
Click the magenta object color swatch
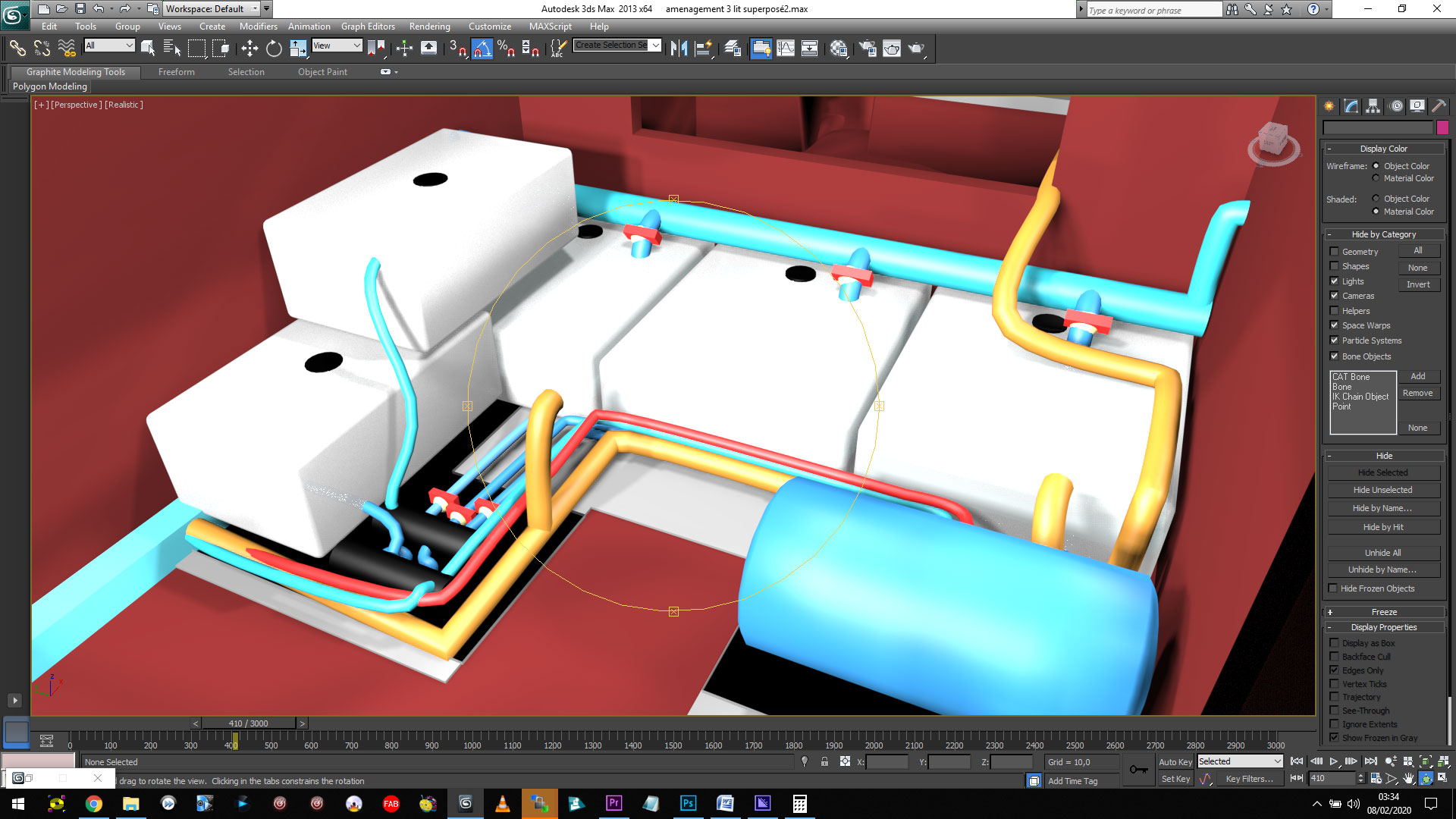[1442, 127]
